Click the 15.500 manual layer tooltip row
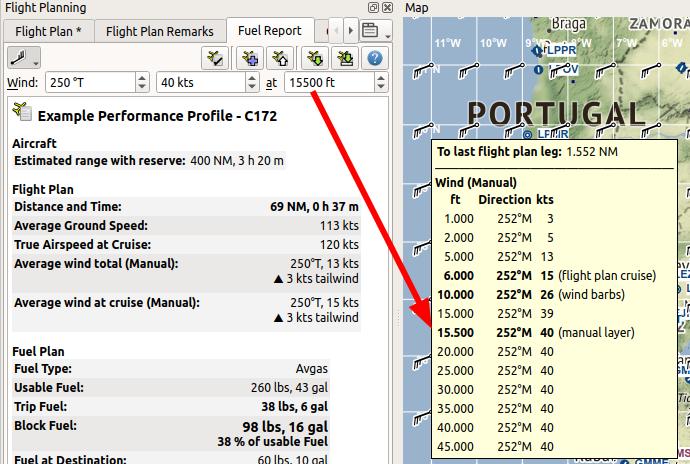Image resolution: width=690 pixels, height=464 pixels. pyautogui.click(x=536, y=332)
